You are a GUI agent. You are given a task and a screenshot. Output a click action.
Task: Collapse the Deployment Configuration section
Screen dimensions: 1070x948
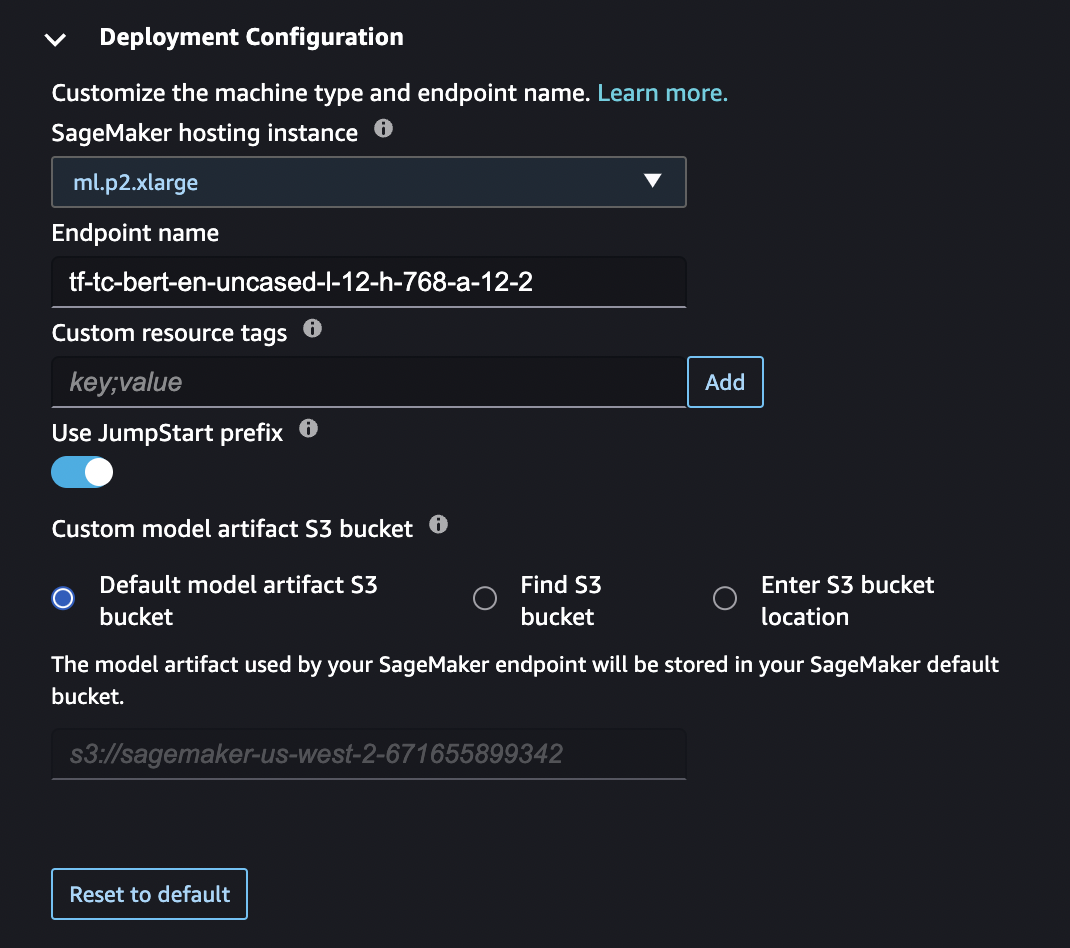(x=55, y=39)
